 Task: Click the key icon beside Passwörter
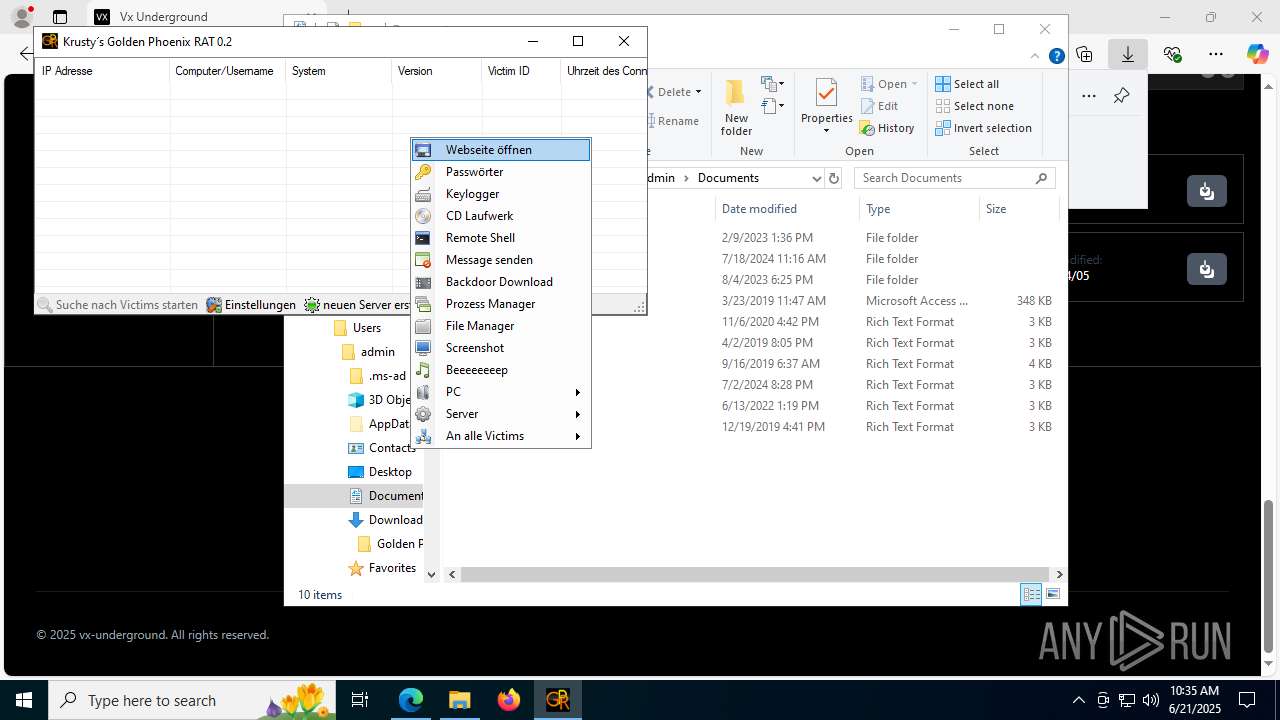423,172
